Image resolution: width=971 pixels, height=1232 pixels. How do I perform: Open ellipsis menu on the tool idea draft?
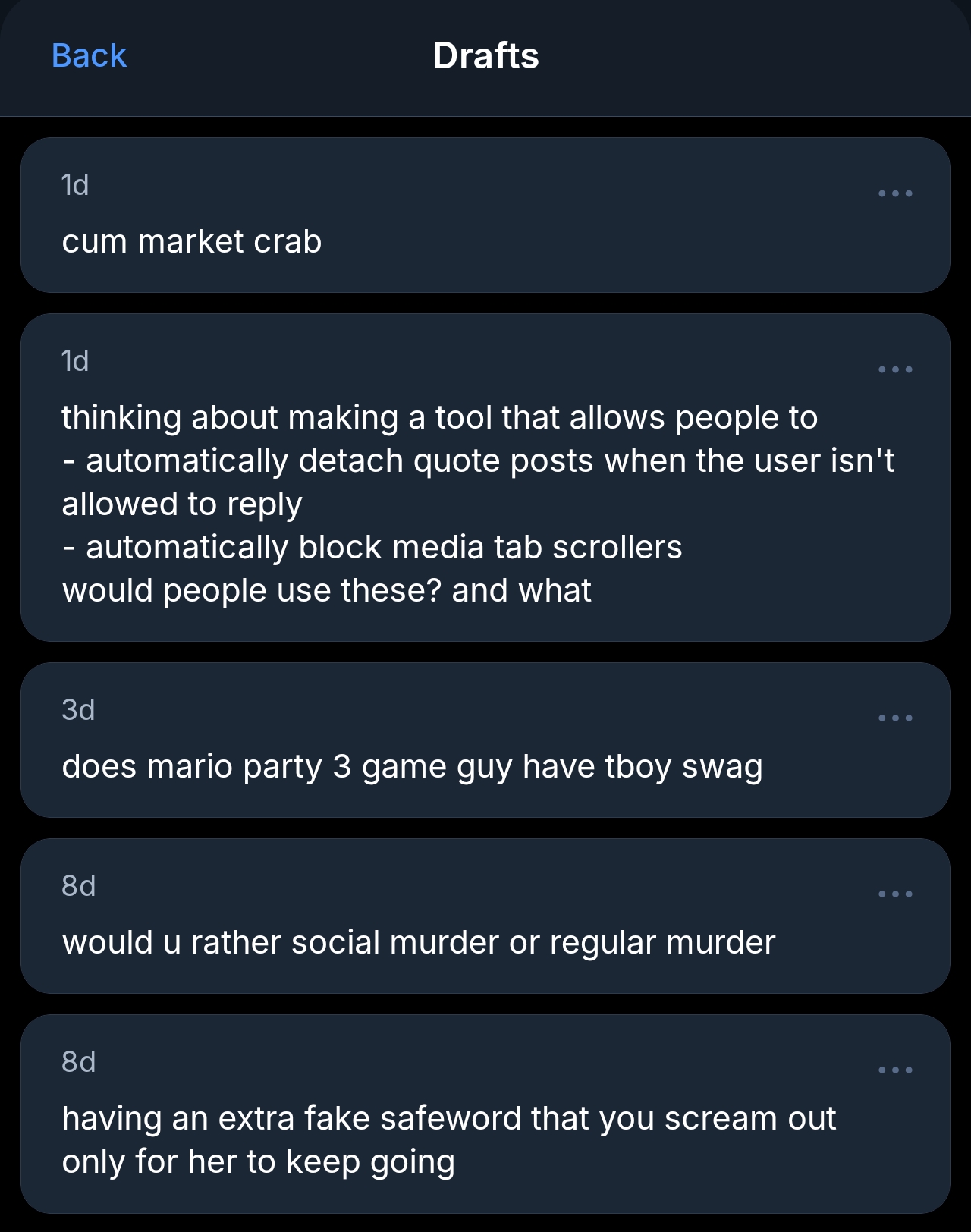coord(895,369)
